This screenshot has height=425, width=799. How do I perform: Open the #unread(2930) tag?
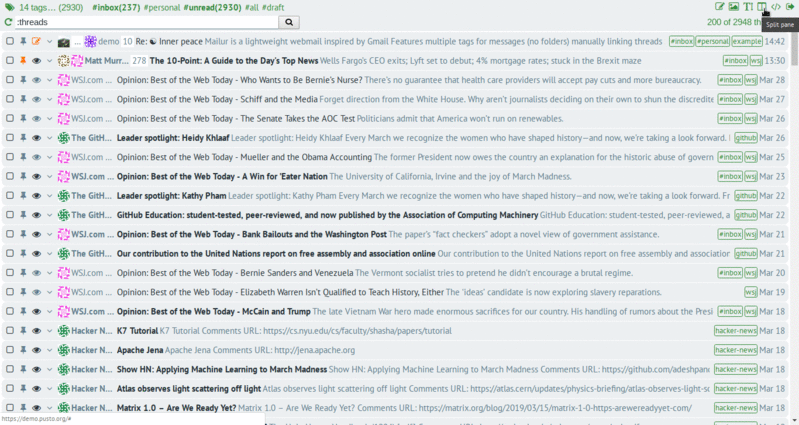pyautogui.click(x=212, y=8)
